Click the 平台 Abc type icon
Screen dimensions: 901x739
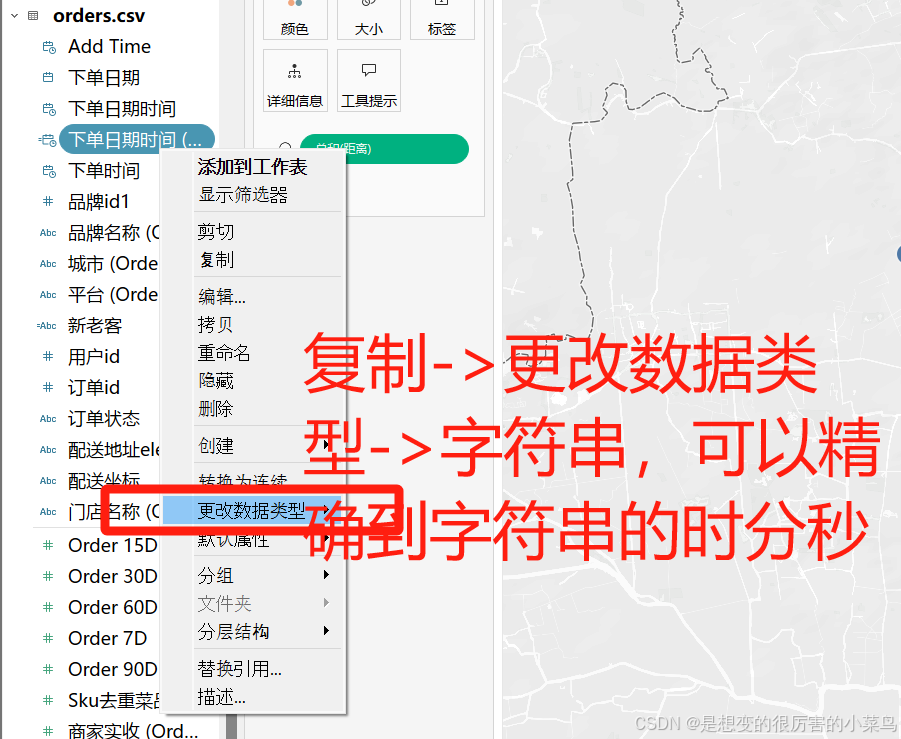coord(48,295)
